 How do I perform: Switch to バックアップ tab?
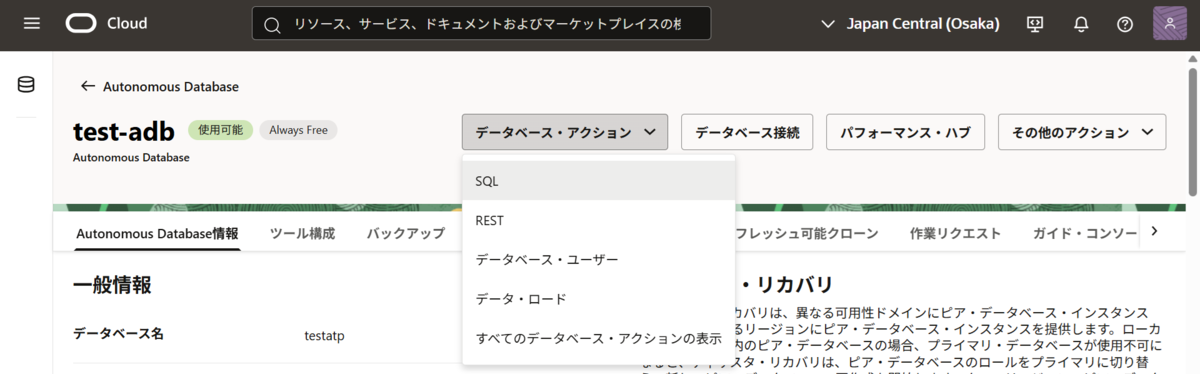pos(405,233)
